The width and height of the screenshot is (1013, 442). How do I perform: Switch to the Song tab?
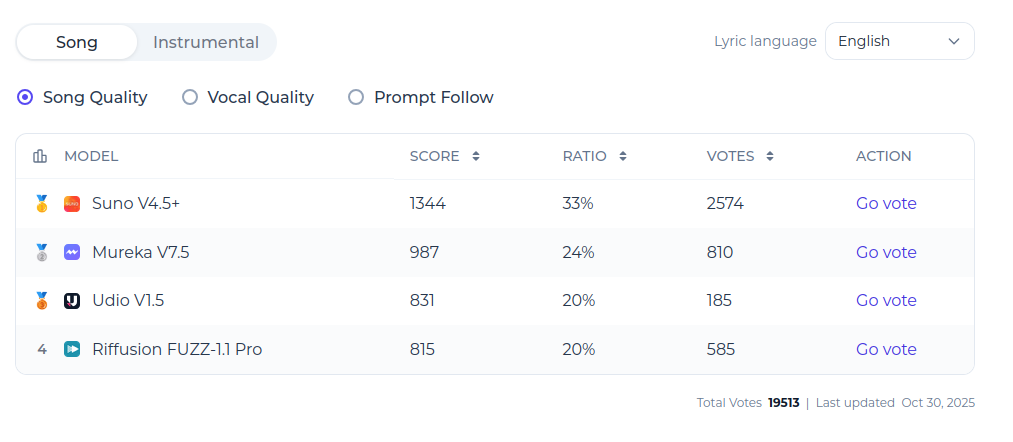coord(77,42)
